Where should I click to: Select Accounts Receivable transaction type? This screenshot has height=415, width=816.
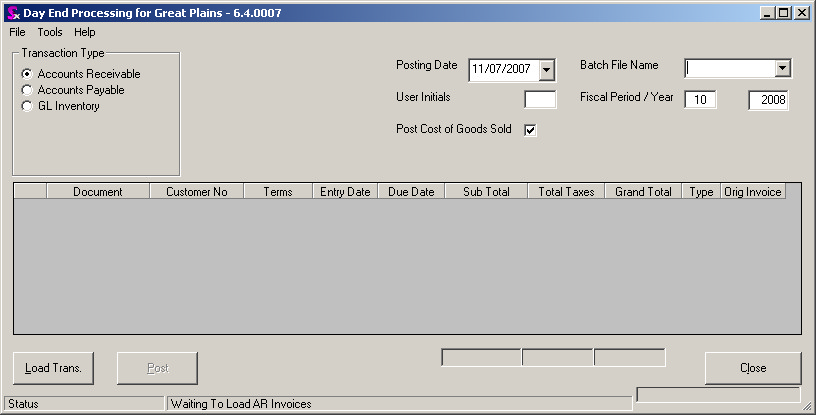(x=27, y=74)
